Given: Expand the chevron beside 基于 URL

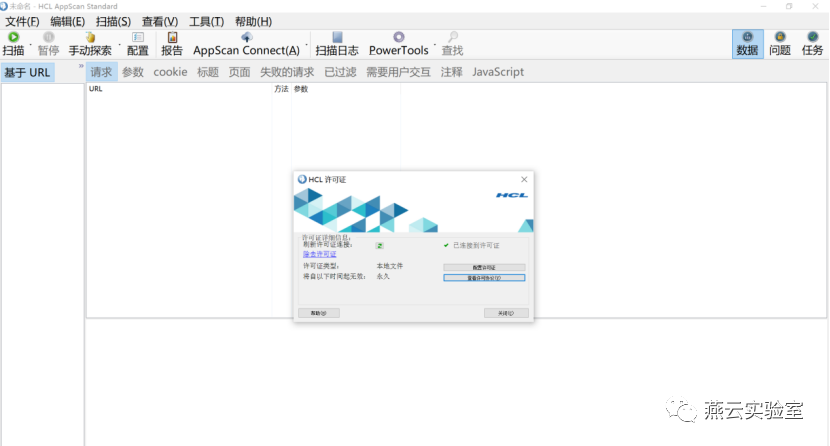Looking at the screenshot, I should 81,66.
